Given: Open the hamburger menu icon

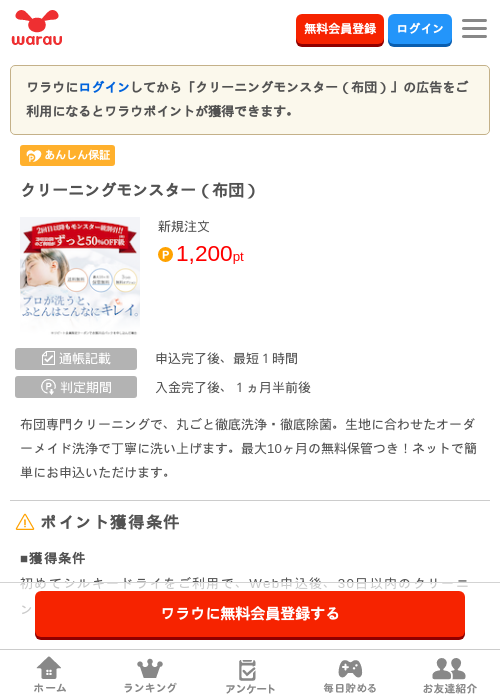Looking at the screenshot, I should coord(474,29).
